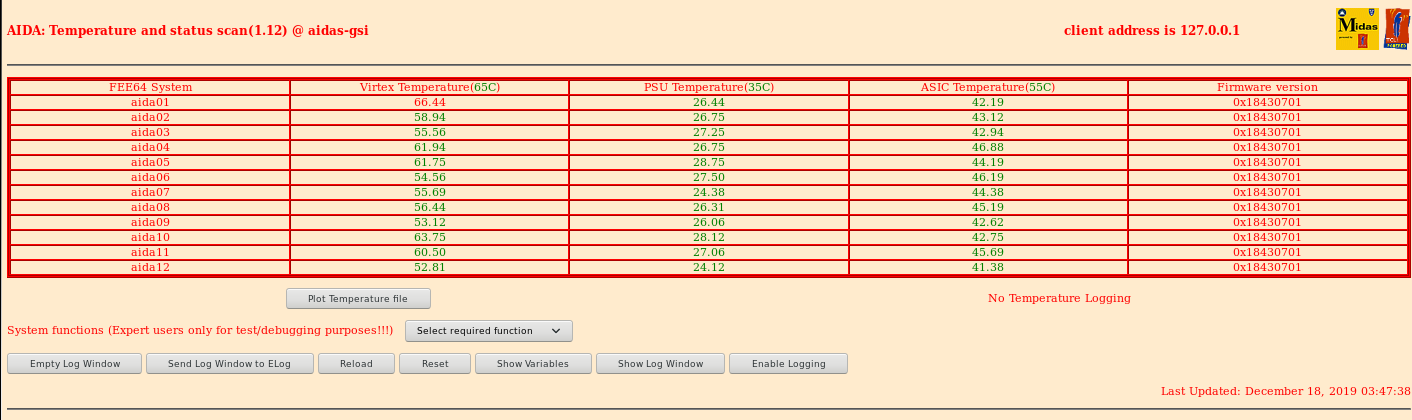The height and width of the screenshot is (420, 1412).
Task: Click firmware version 0x18430701 for aida07
Action: (x=1267, y=193)
